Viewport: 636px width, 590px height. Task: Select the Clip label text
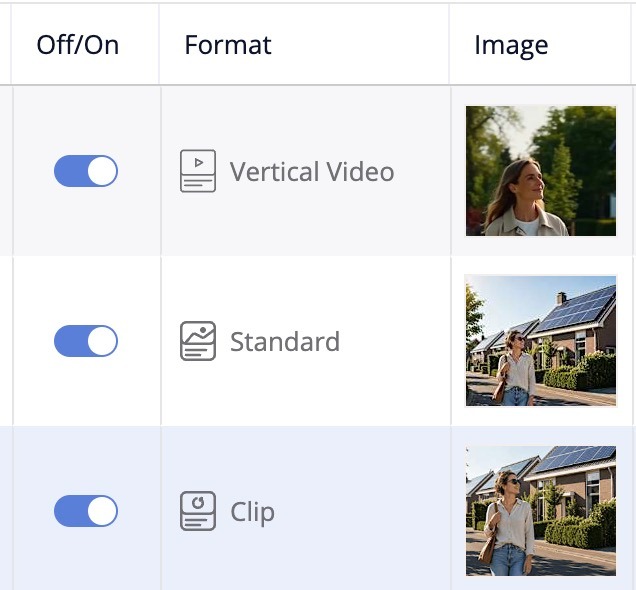coord(252,512)
